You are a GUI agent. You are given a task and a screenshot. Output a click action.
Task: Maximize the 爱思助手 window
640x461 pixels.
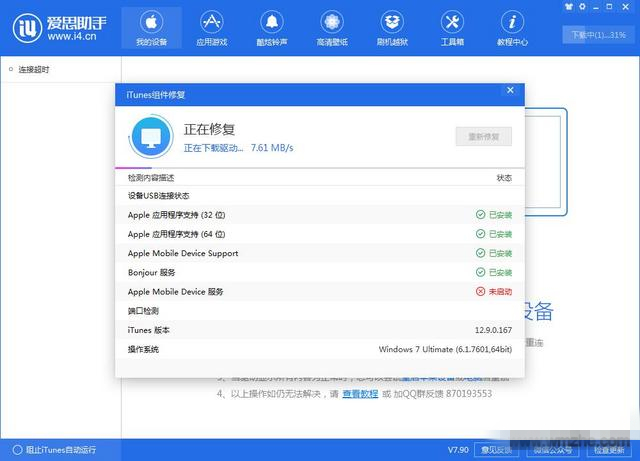point(609,7)
